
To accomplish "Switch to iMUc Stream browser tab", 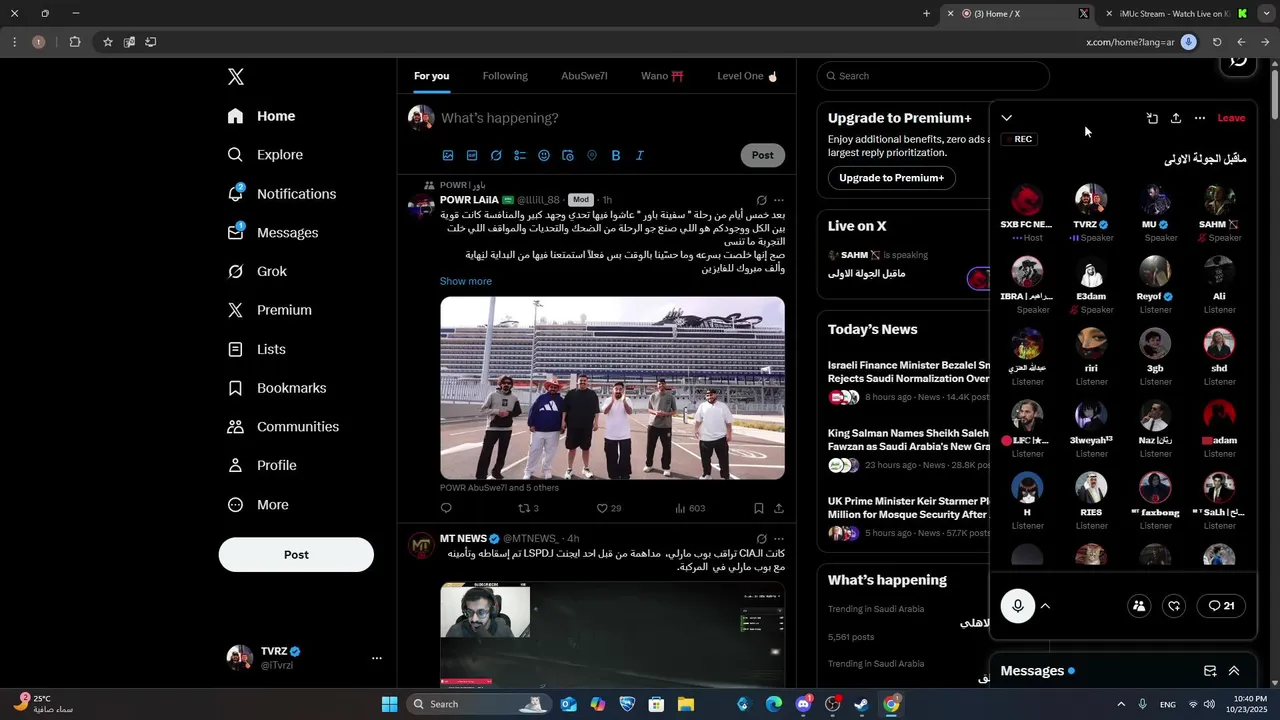I will (1178, 14).
